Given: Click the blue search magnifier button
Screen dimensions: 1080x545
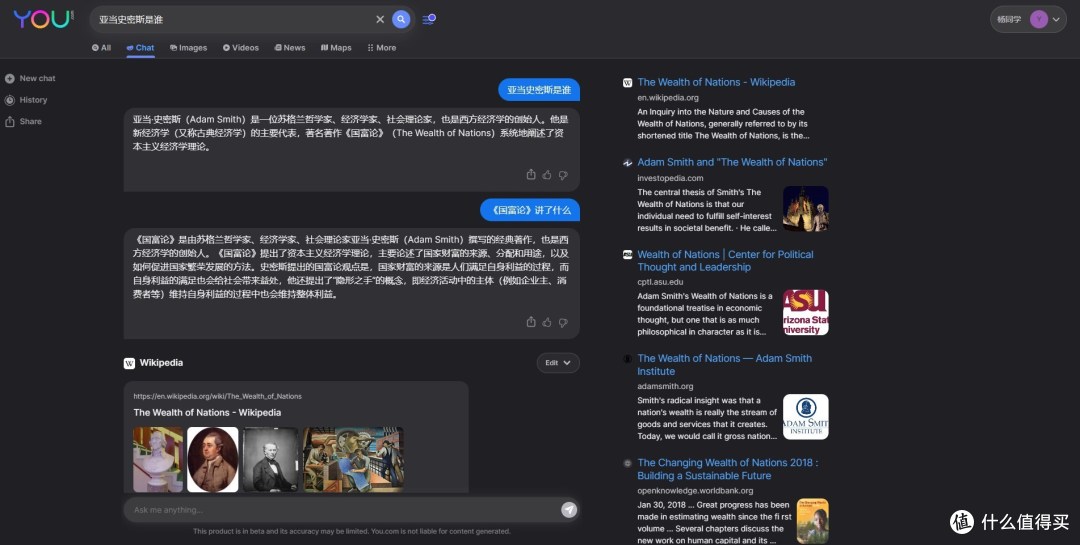Looking at the screenshot, I should click(x=401, y=19).
